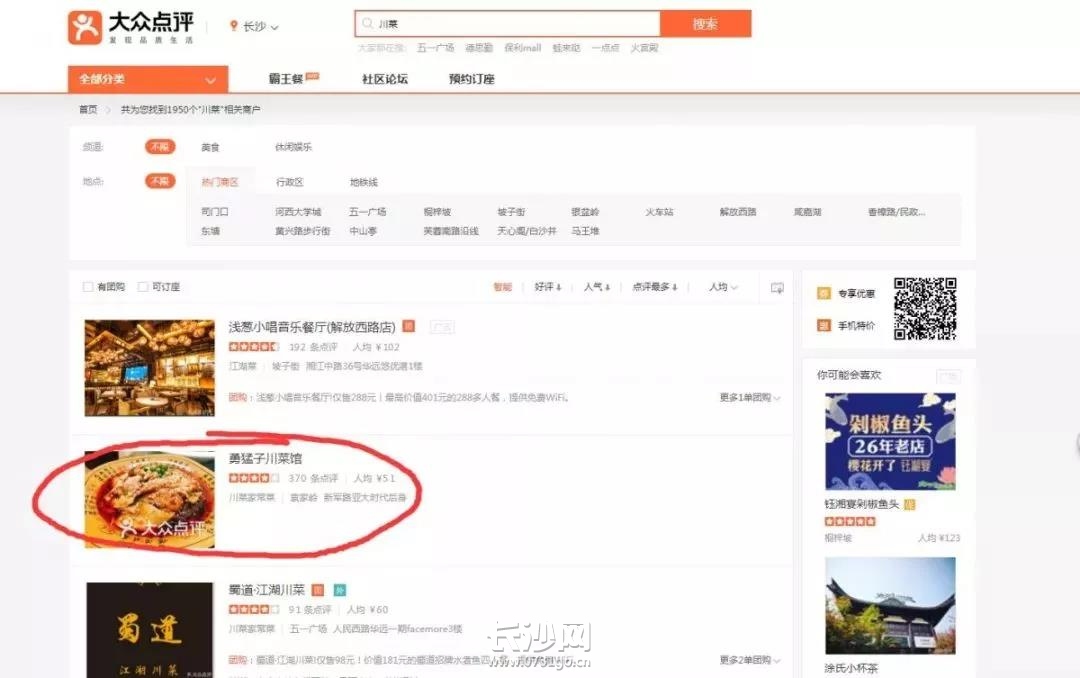1080x678 pixels.
Task: Click the 保利mall hot search suggestion
Action: pos(523,48)
